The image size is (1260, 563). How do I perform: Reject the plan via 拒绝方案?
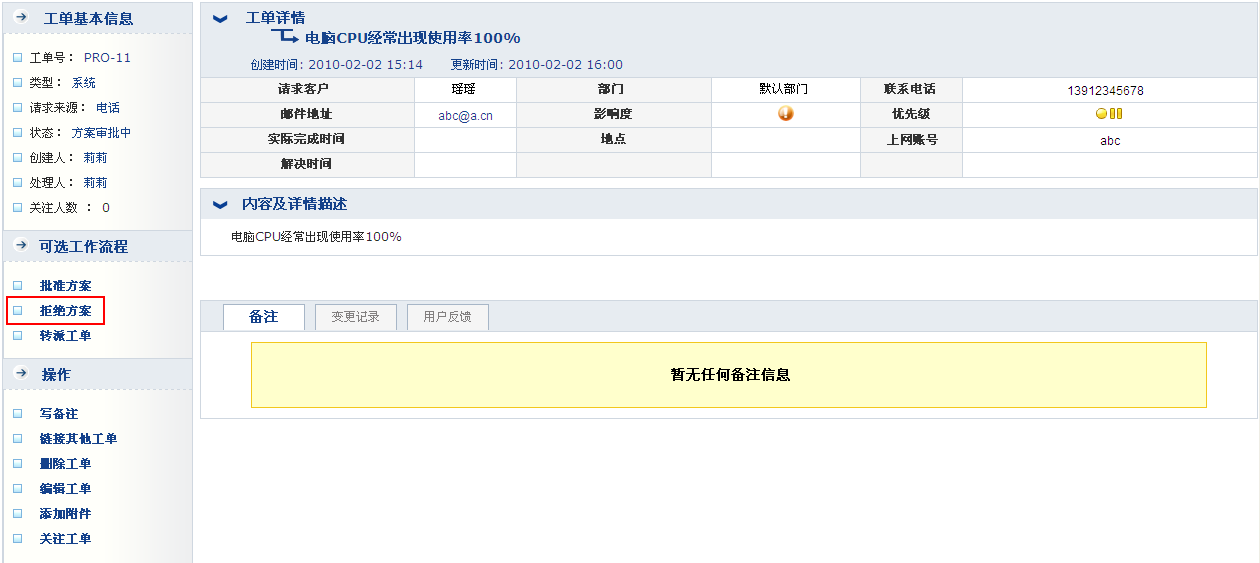(x=65, y=311)
